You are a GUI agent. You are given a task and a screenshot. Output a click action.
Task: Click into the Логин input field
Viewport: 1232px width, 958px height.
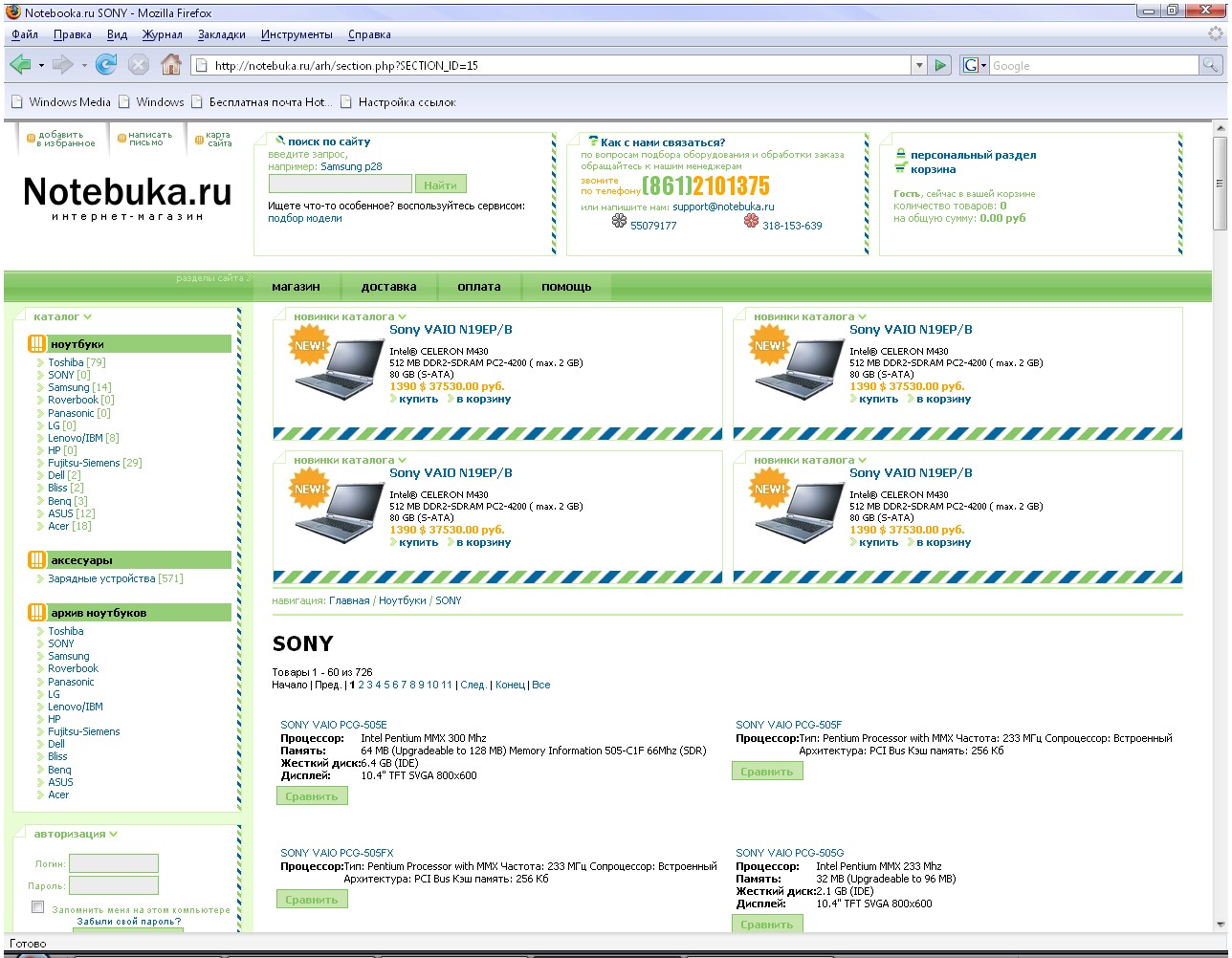point(114,863)
